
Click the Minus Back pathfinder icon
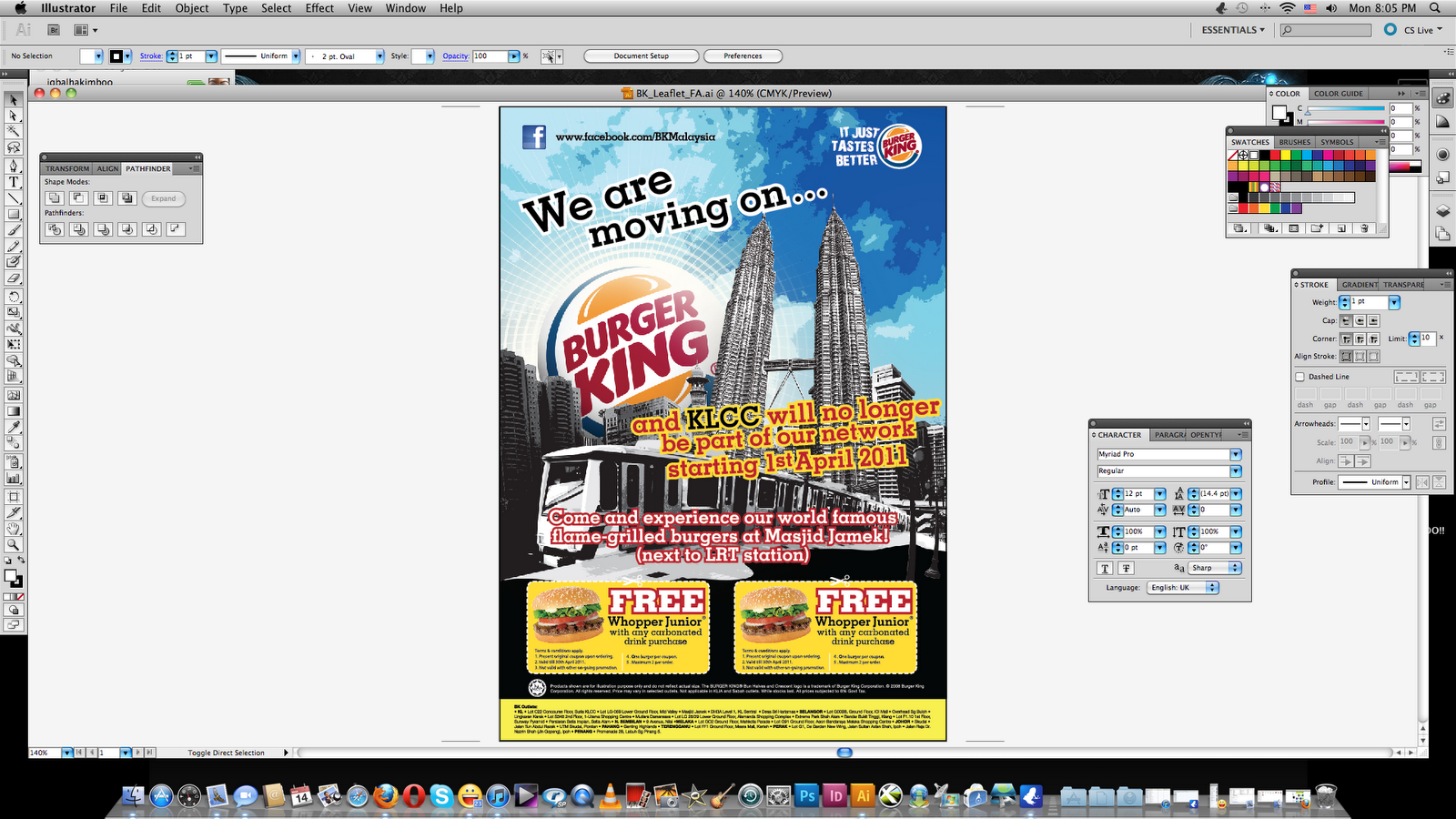tap(175, 229)
